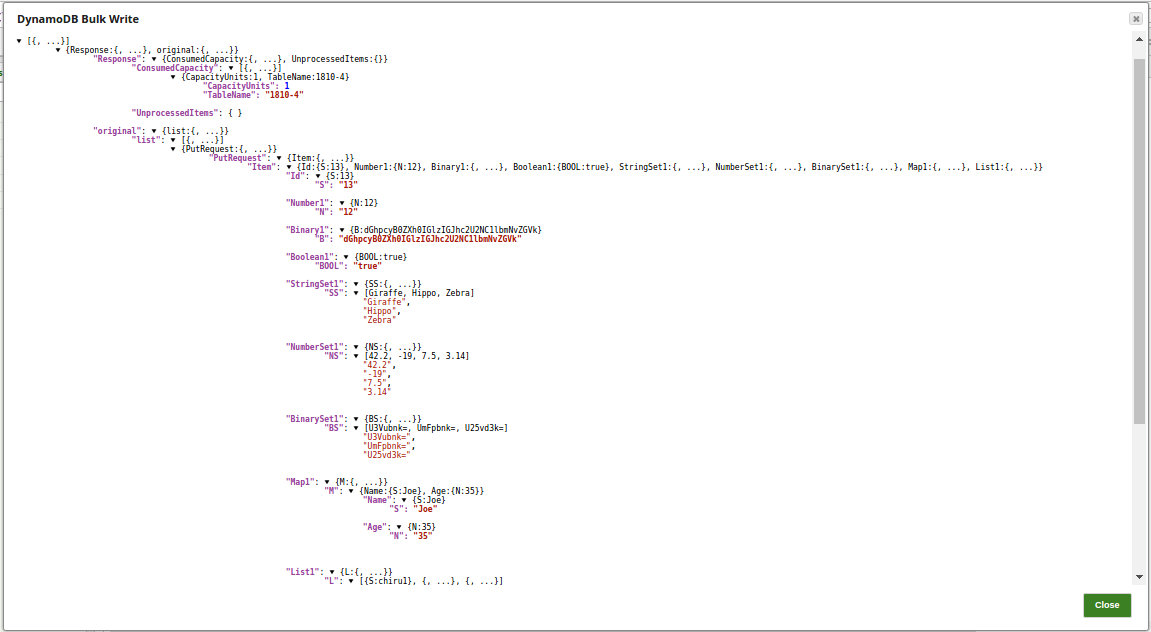The width and height of the screenshot is (1151, 632).
Task: Select the "13" Id string value
Action: pos(348,185)
